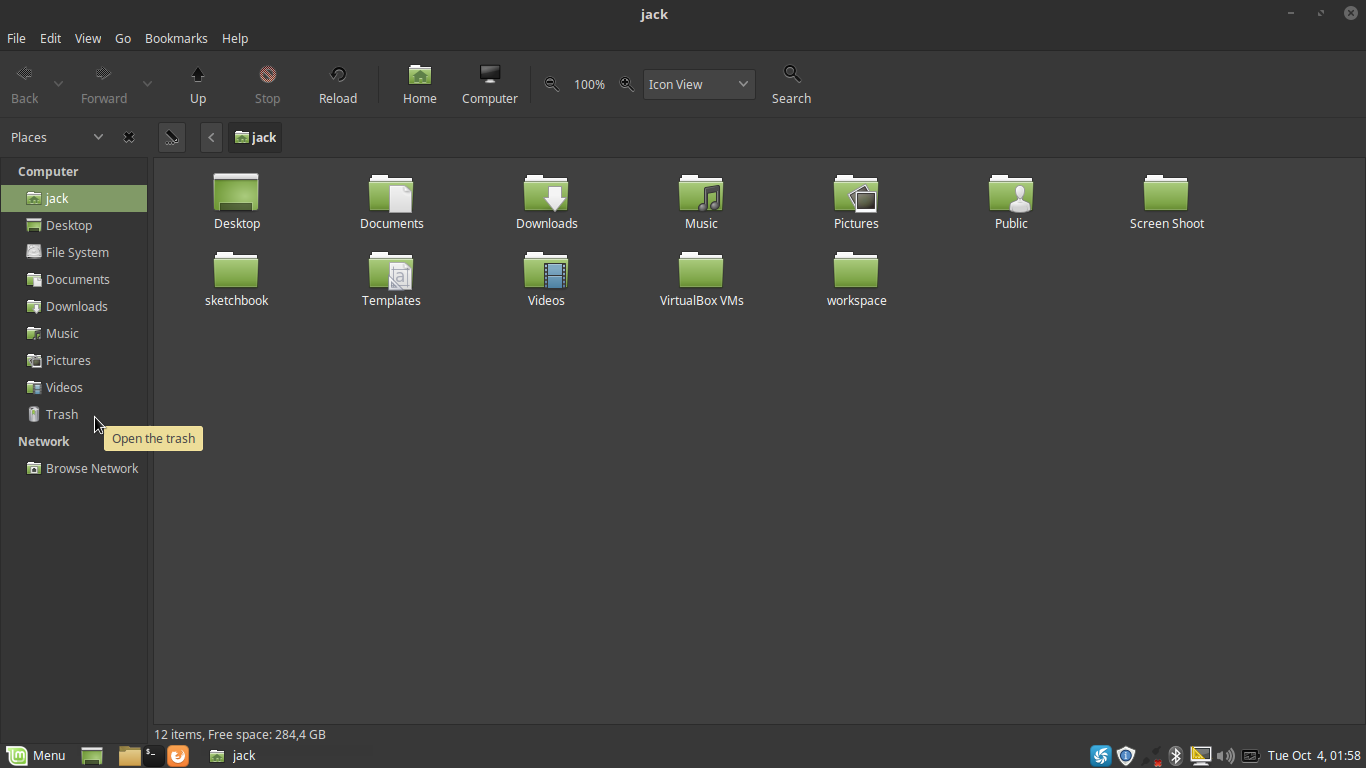Open the Go menu
Screen dimensions: 1366x768
[123, 38]
